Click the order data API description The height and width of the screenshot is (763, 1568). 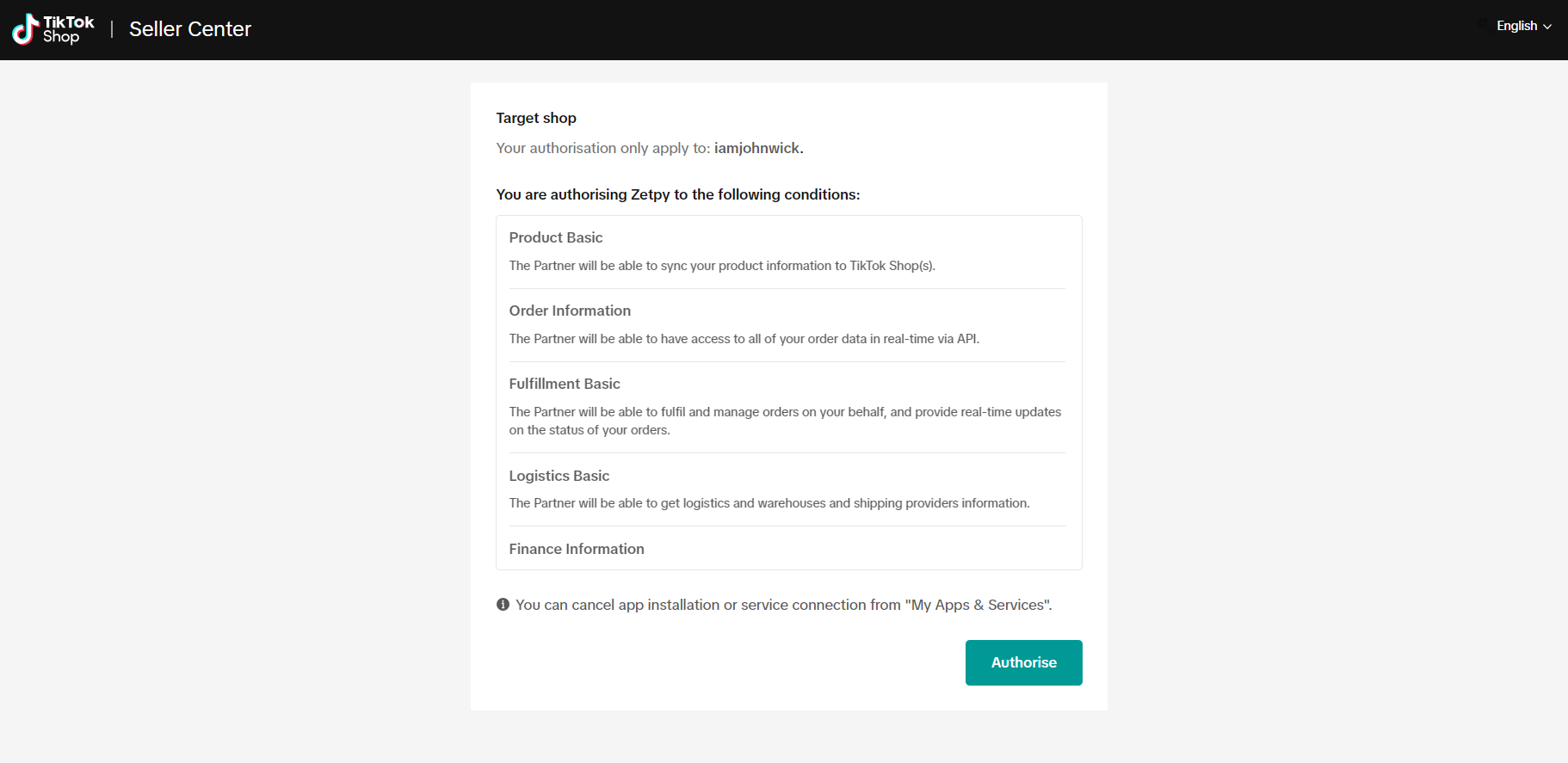(744, 339)
